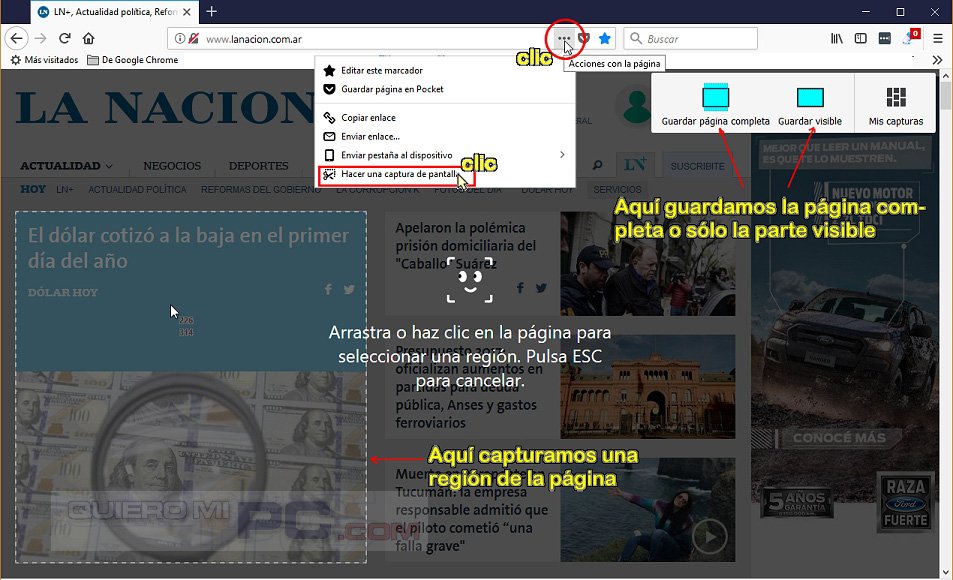Open the browser home page
953x580 pixels.
point(89,39)
